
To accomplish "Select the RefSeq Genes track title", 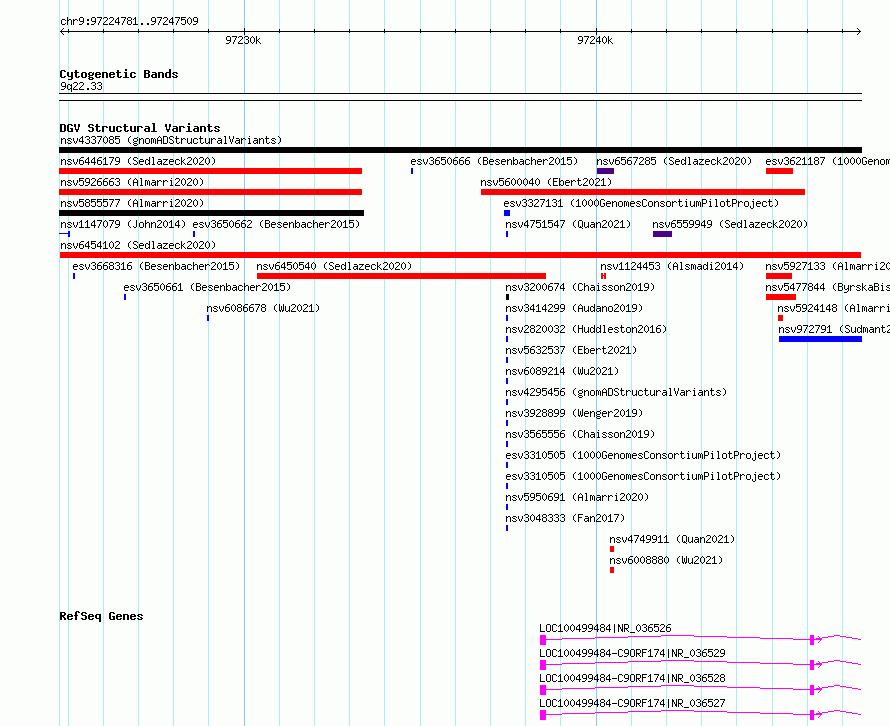I will (x=101, y=616).
